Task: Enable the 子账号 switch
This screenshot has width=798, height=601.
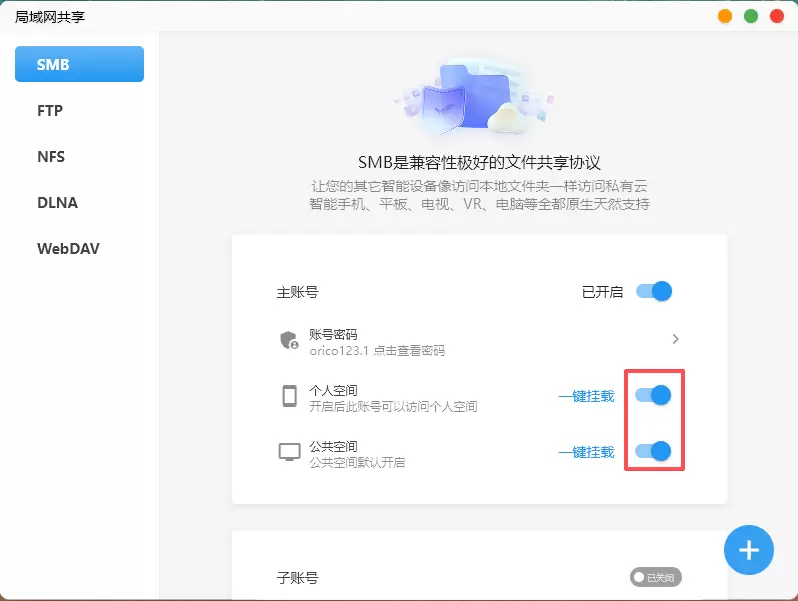Action: coord(656,577)
